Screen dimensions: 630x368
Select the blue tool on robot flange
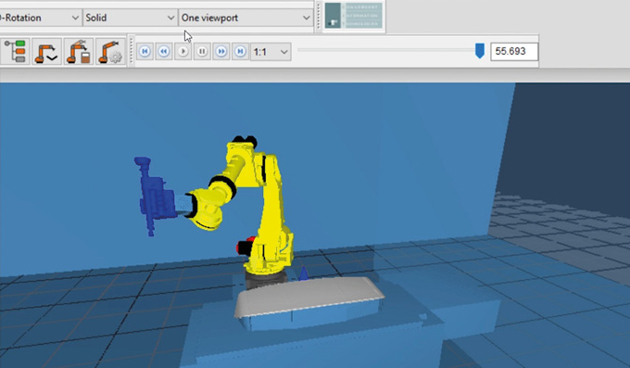(x=155, y=197)
